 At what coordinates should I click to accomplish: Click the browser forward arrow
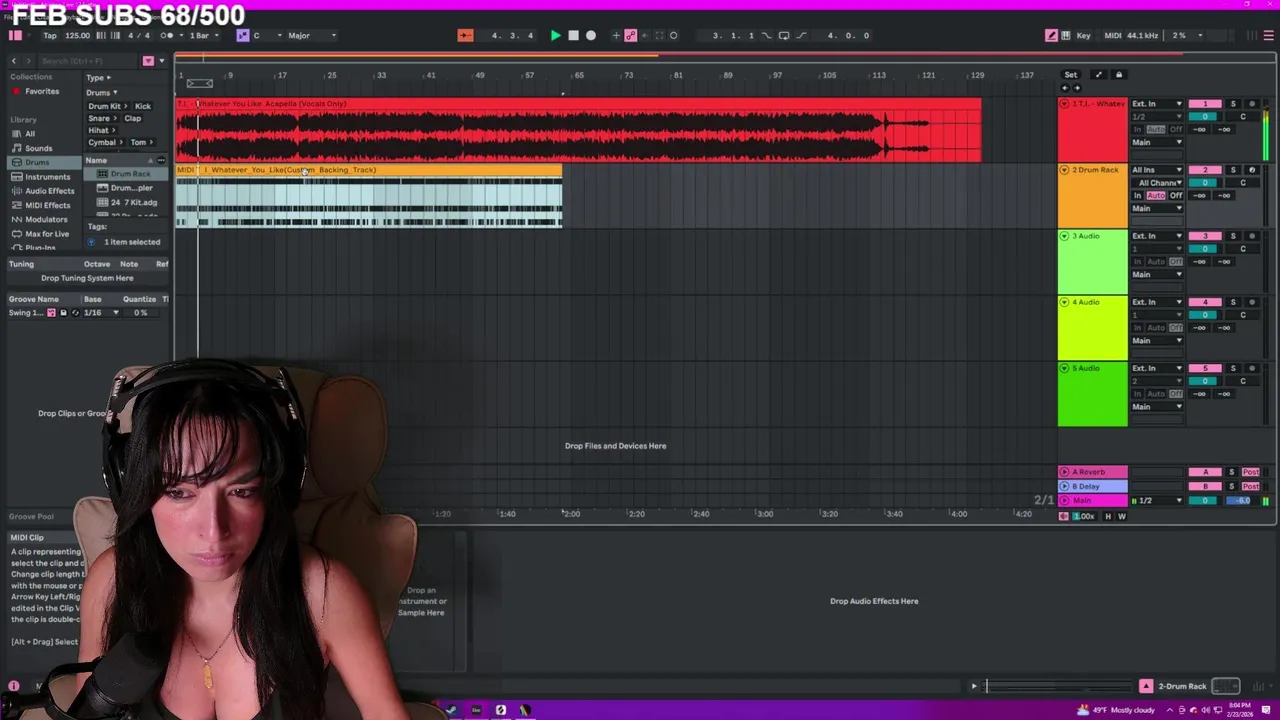click(27, 61)
